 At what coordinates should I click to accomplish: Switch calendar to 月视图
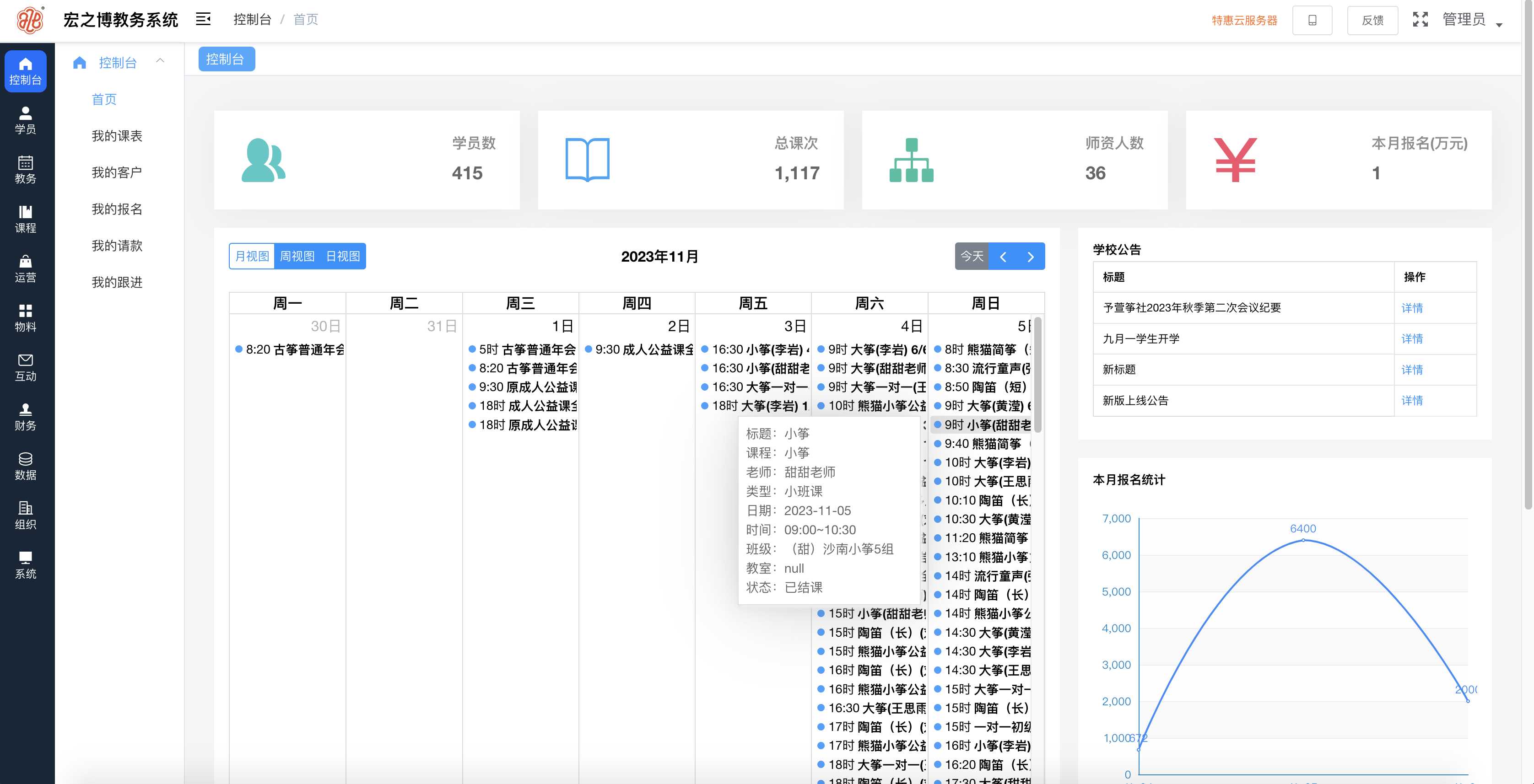coord(252,256)
